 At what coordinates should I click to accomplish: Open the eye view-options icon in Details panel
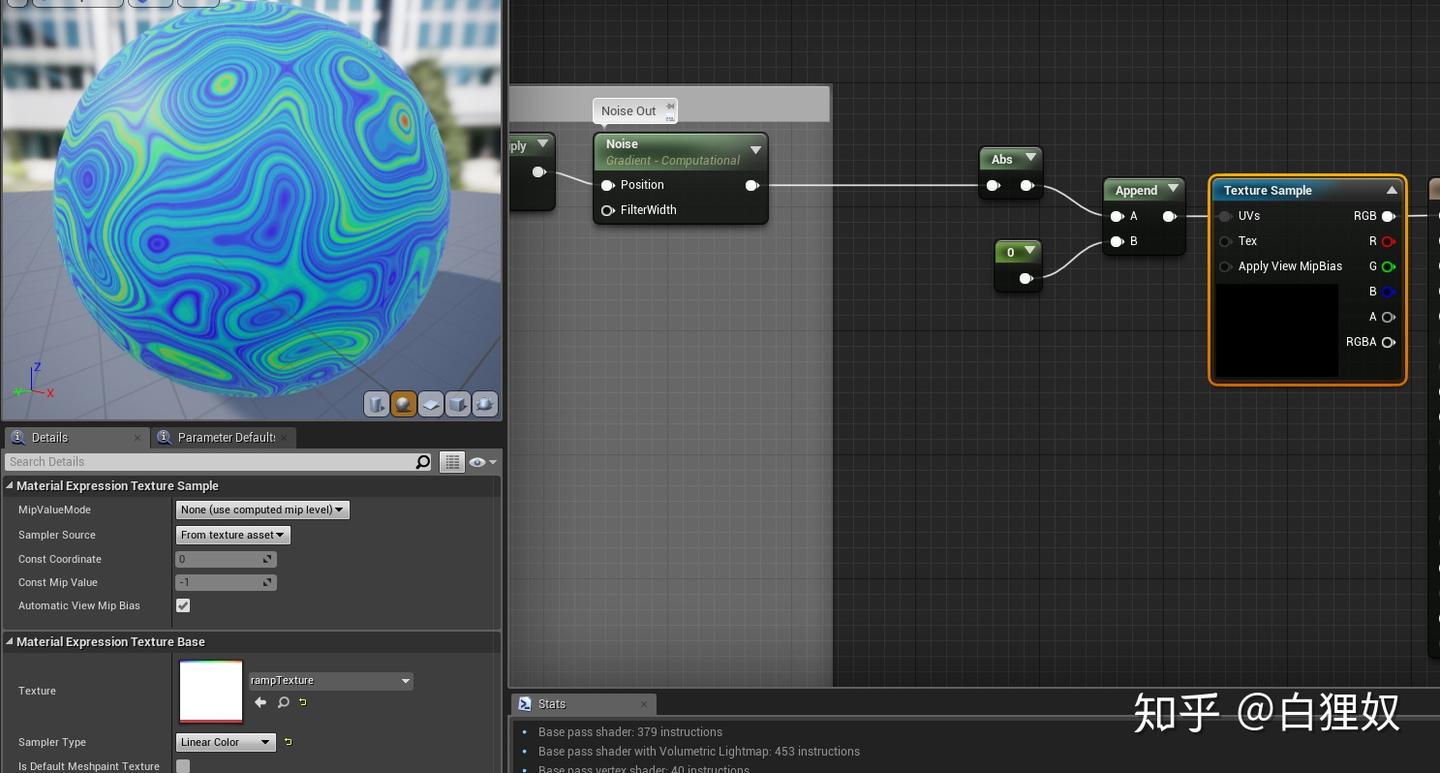478,461
